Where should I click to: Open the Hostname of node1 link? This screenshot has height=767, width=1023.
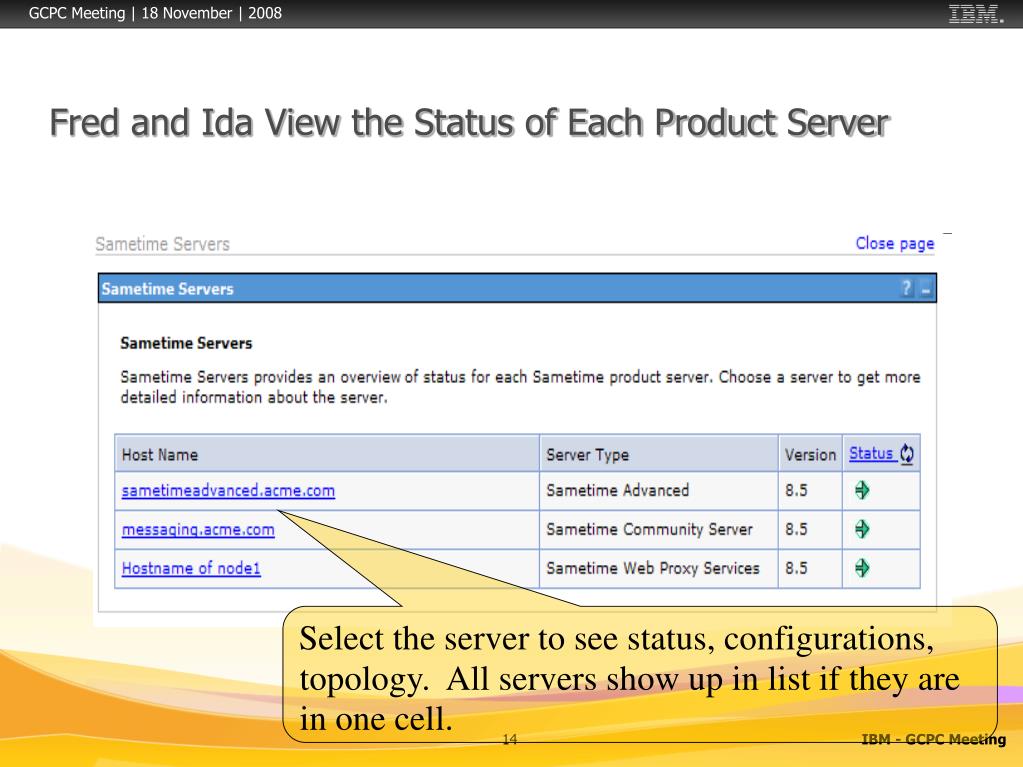coord(191,568)
